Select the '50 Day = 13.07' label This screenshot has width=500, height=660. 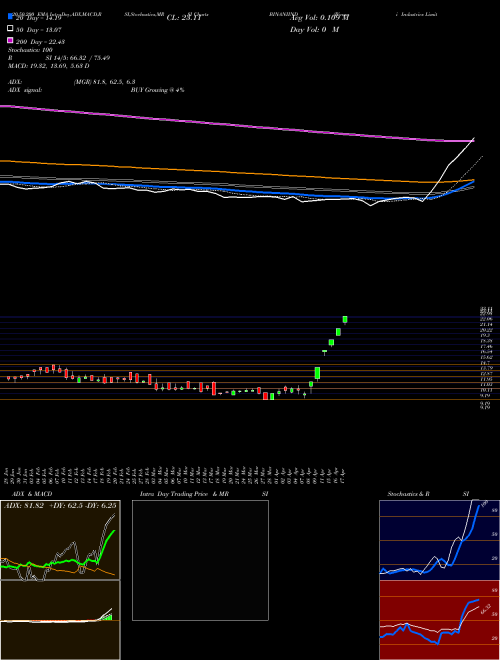39,29
